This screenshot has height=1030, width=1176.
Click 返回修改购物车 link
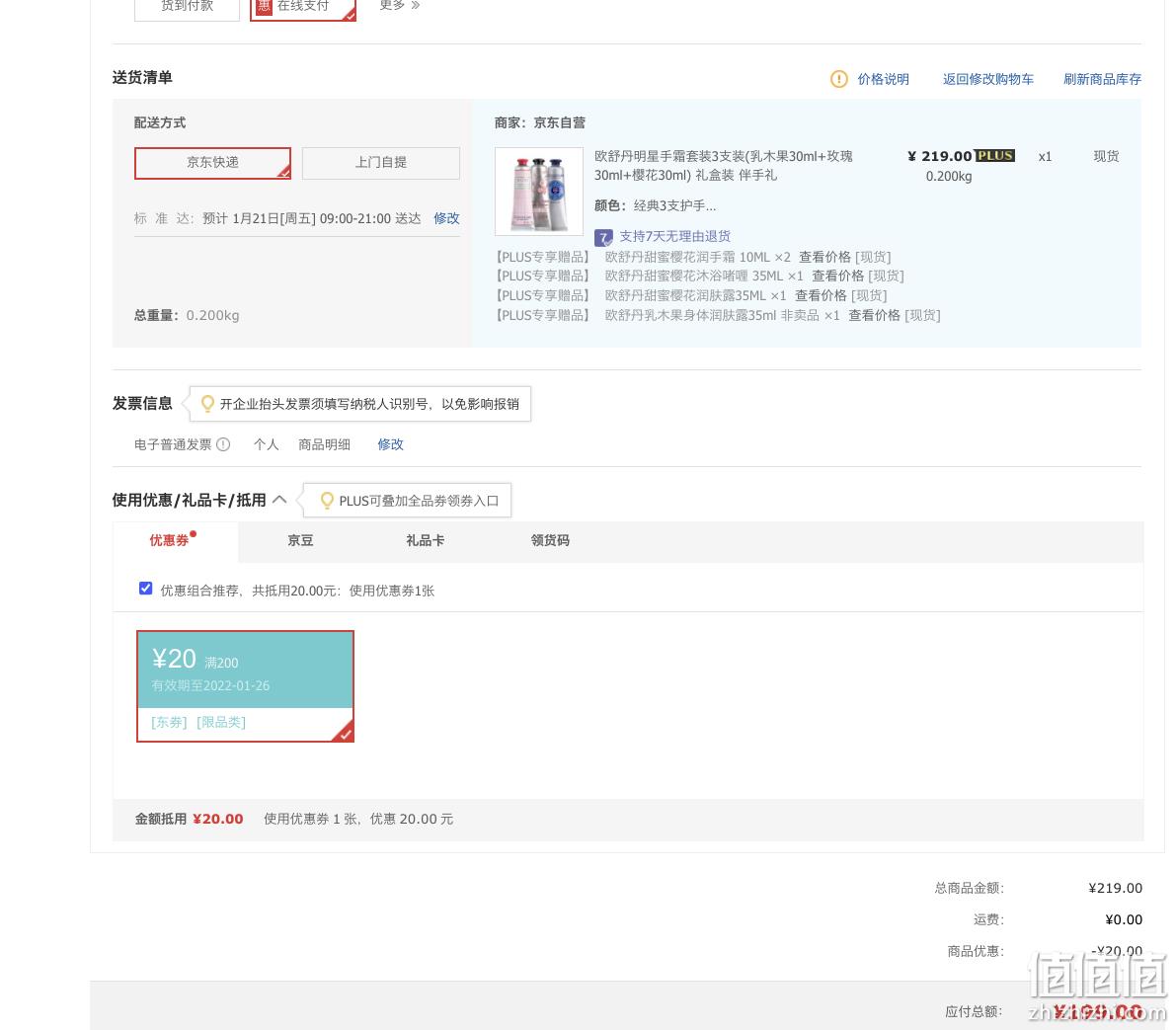coord(987,79)
